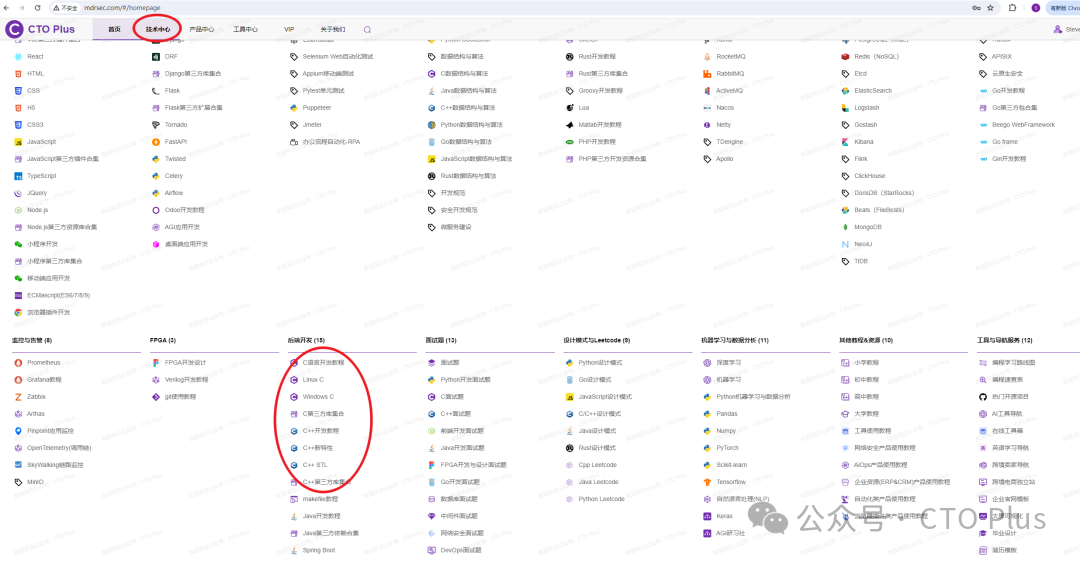The image size is (1080, 561).
Task: Click the WeChat icon beside 小程序开发
Action: (18, 244)
